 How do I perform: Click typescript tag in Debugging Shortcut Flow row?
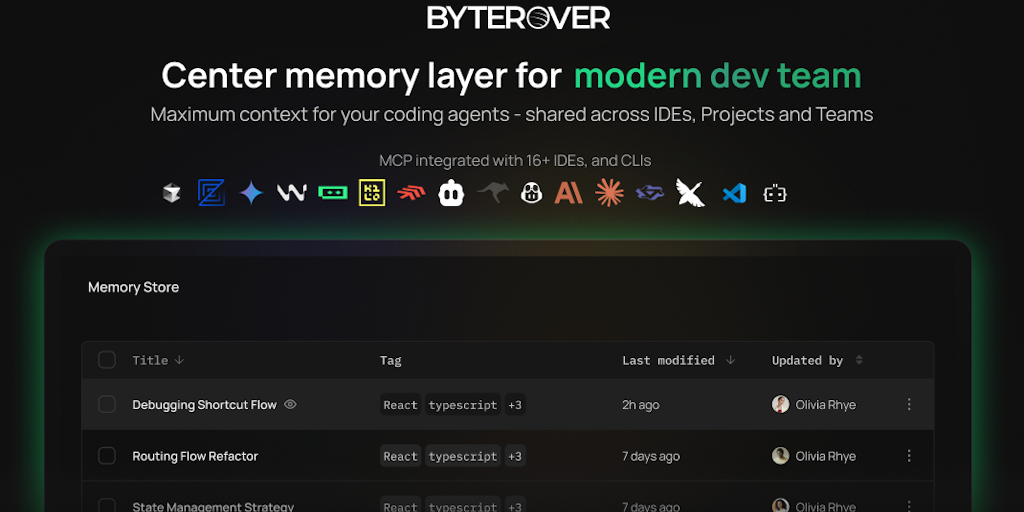[463, 404]
